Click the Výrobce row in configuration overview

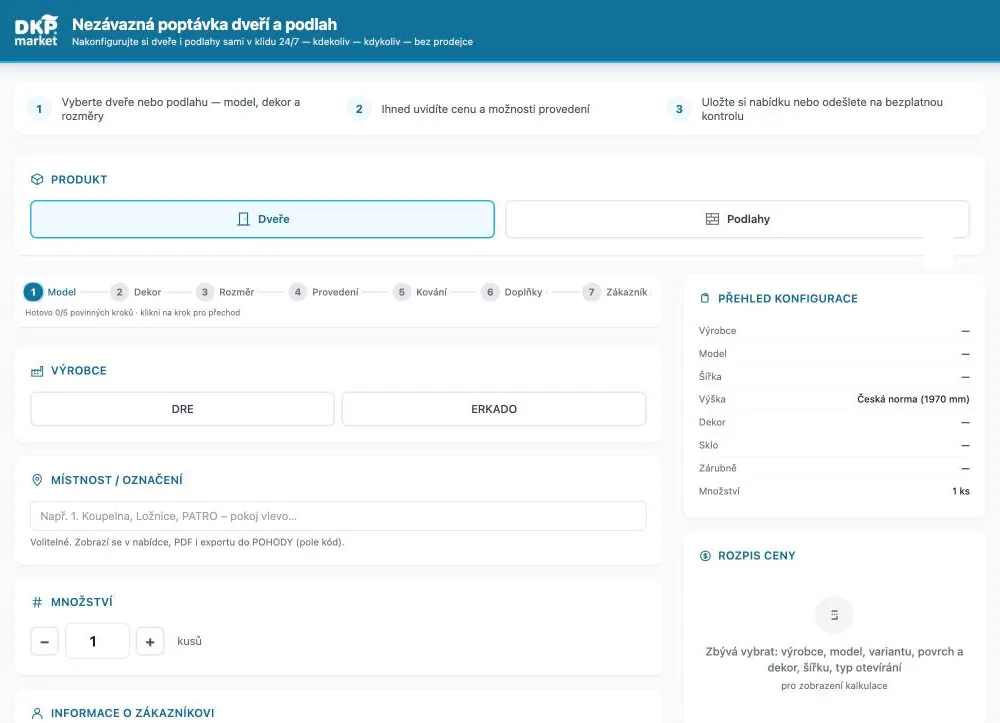(834, 331)
